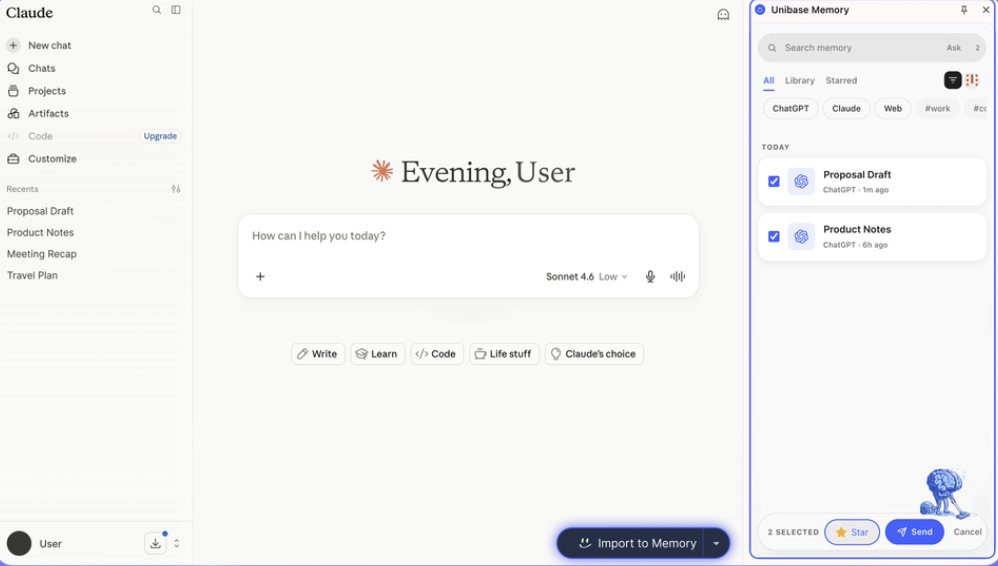
Task: Star the selected memories
Action: pos(852,532)
